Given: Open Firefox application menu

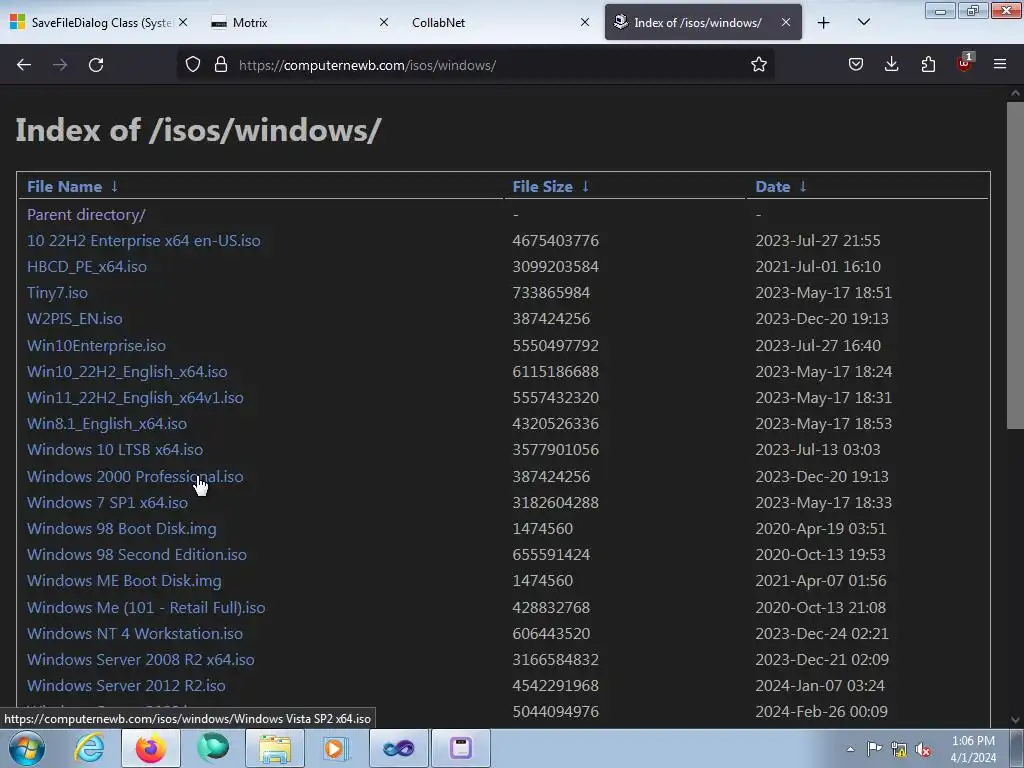Looking at the screenshot, I should point(1000,64).
